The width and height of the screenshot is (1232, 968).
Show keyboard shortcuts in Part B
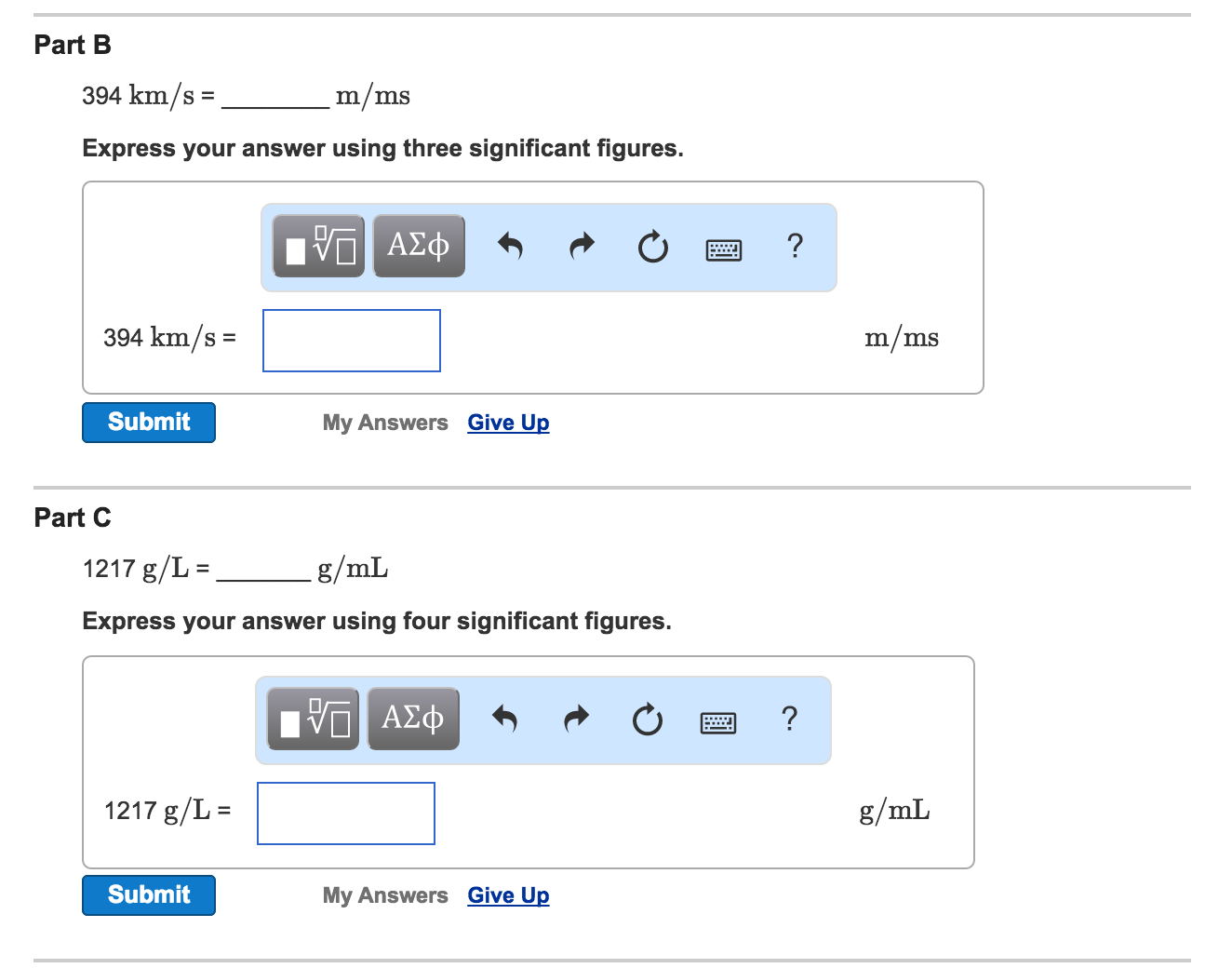(724, 249)
